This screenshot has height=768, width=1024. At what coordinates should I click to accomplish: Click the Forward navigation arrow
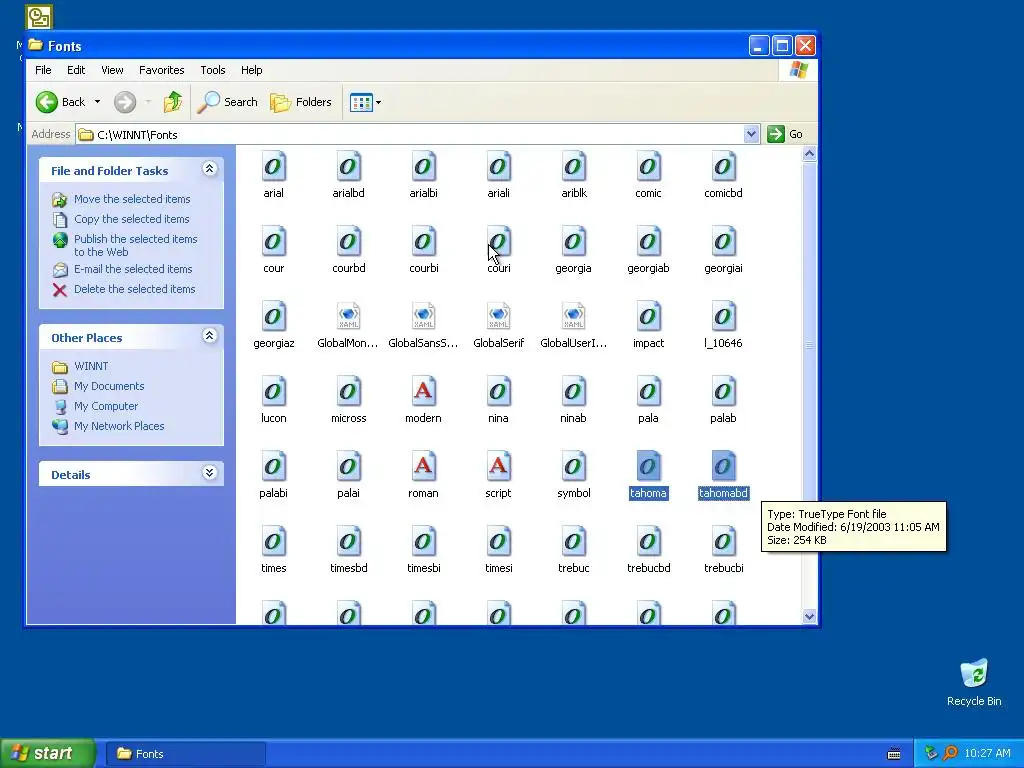125,102
